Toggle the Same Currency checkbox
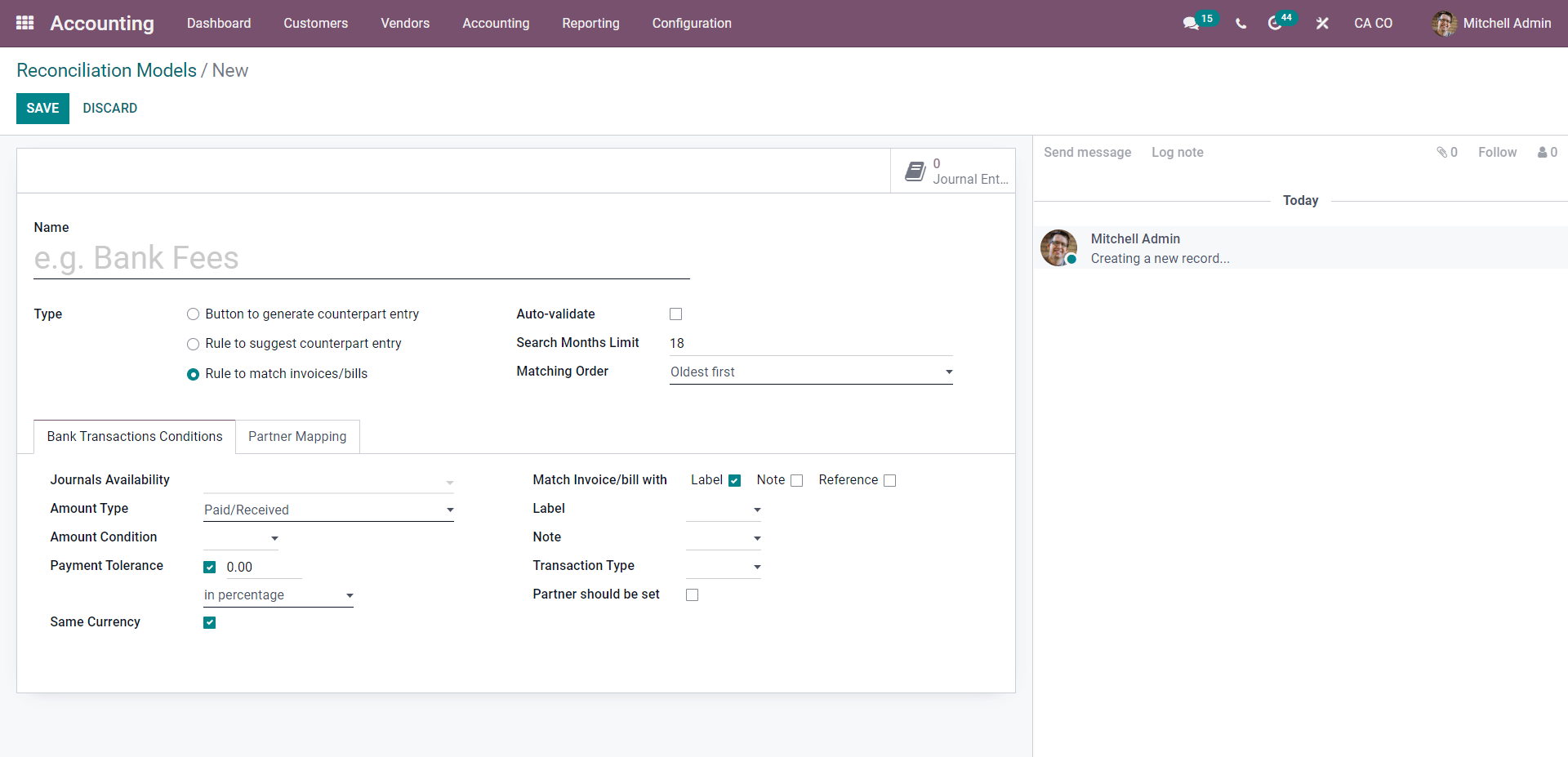Viewport: 1568px width, 757px height. pyautogui.click(x=210, y=622)
